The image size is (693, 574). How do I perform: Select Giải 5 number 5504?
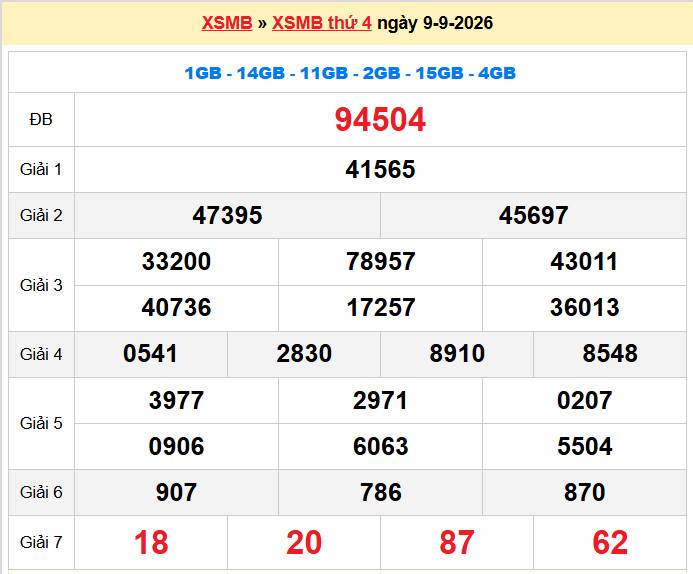click(584, 446)
